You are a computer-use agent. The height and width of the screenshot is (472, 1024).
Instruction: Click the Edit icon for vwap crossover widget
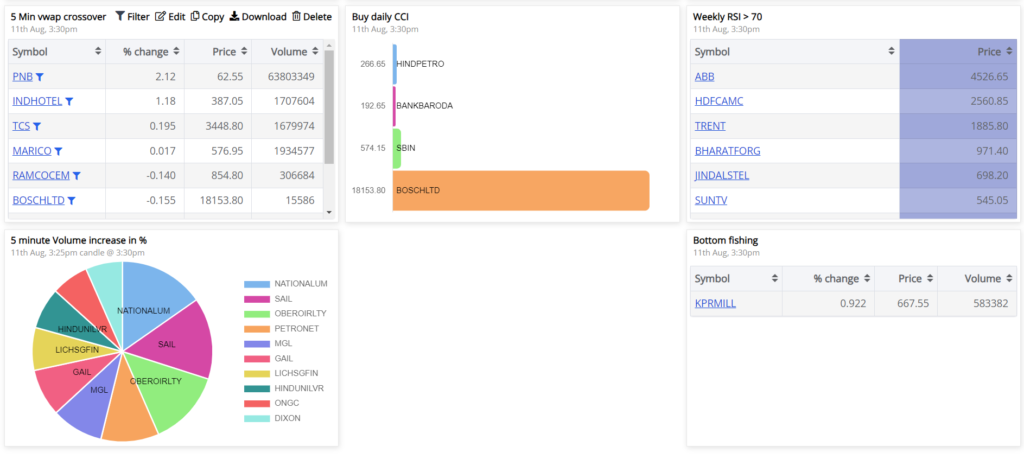(160, 17)
